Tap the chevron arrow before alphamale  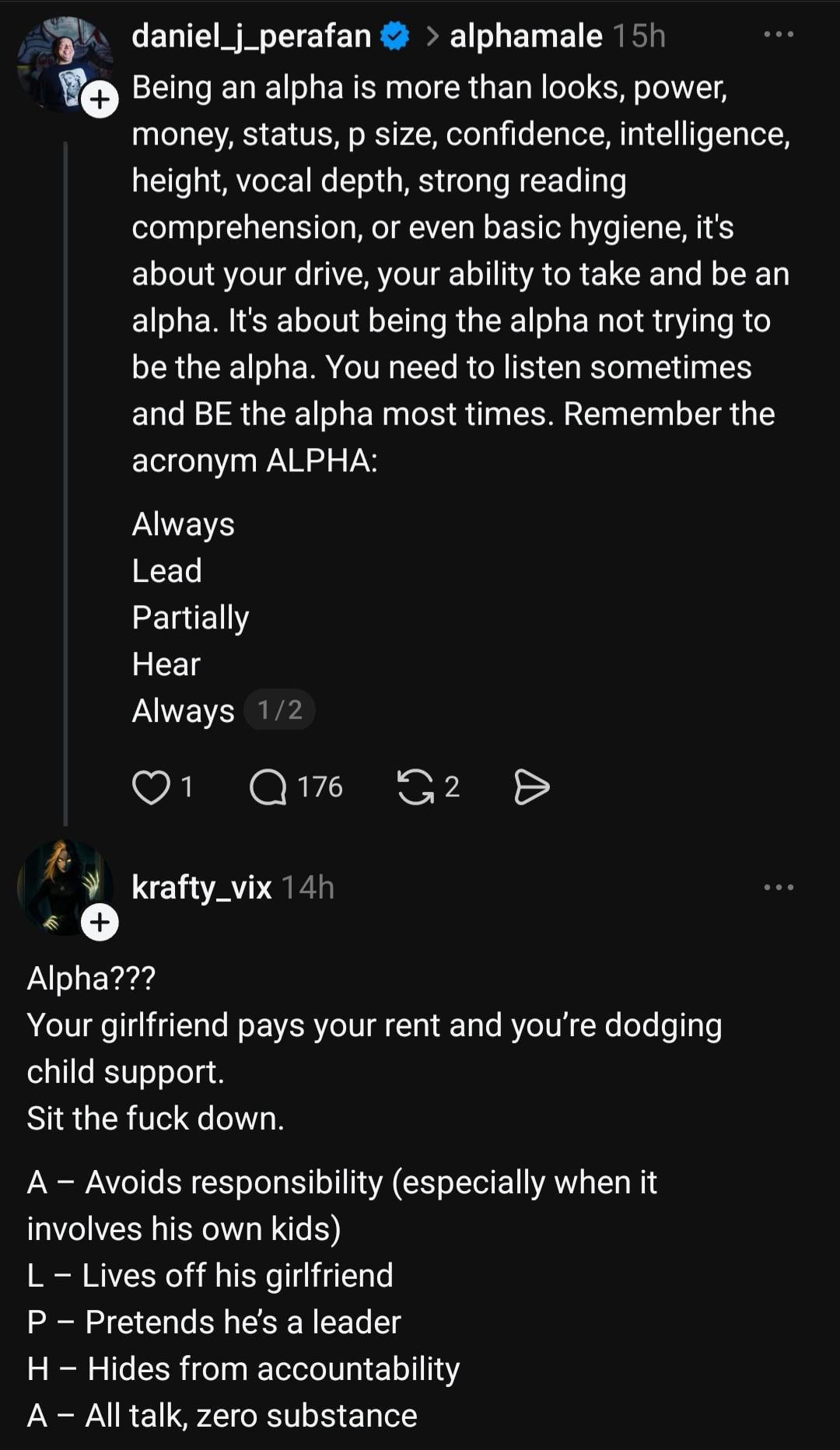click(432, 36)
